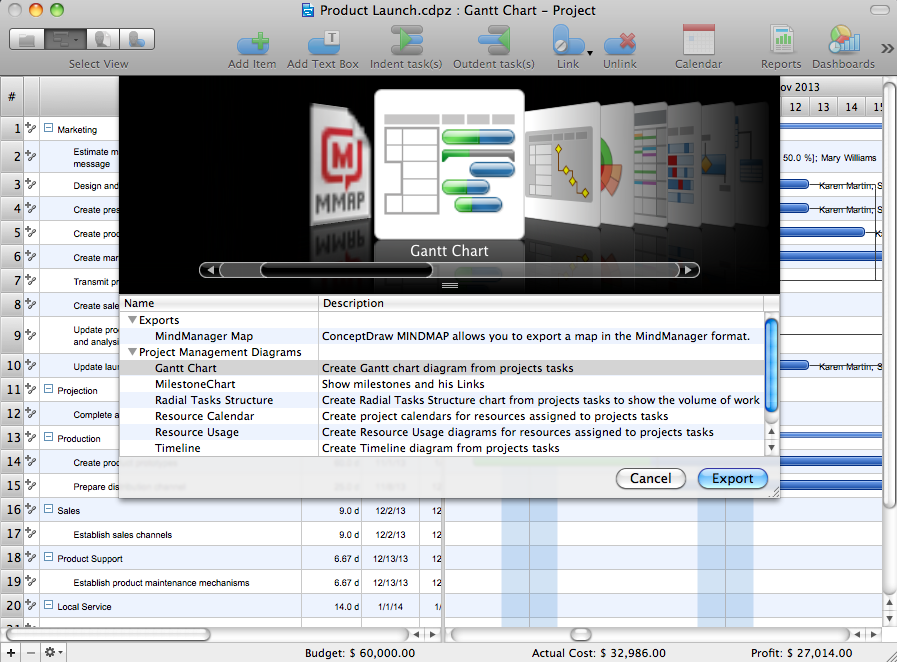Show hidden toolbar items with the double chevron
Image resolution: width=897 pixels, height=662 pixels.
(887, 48)
